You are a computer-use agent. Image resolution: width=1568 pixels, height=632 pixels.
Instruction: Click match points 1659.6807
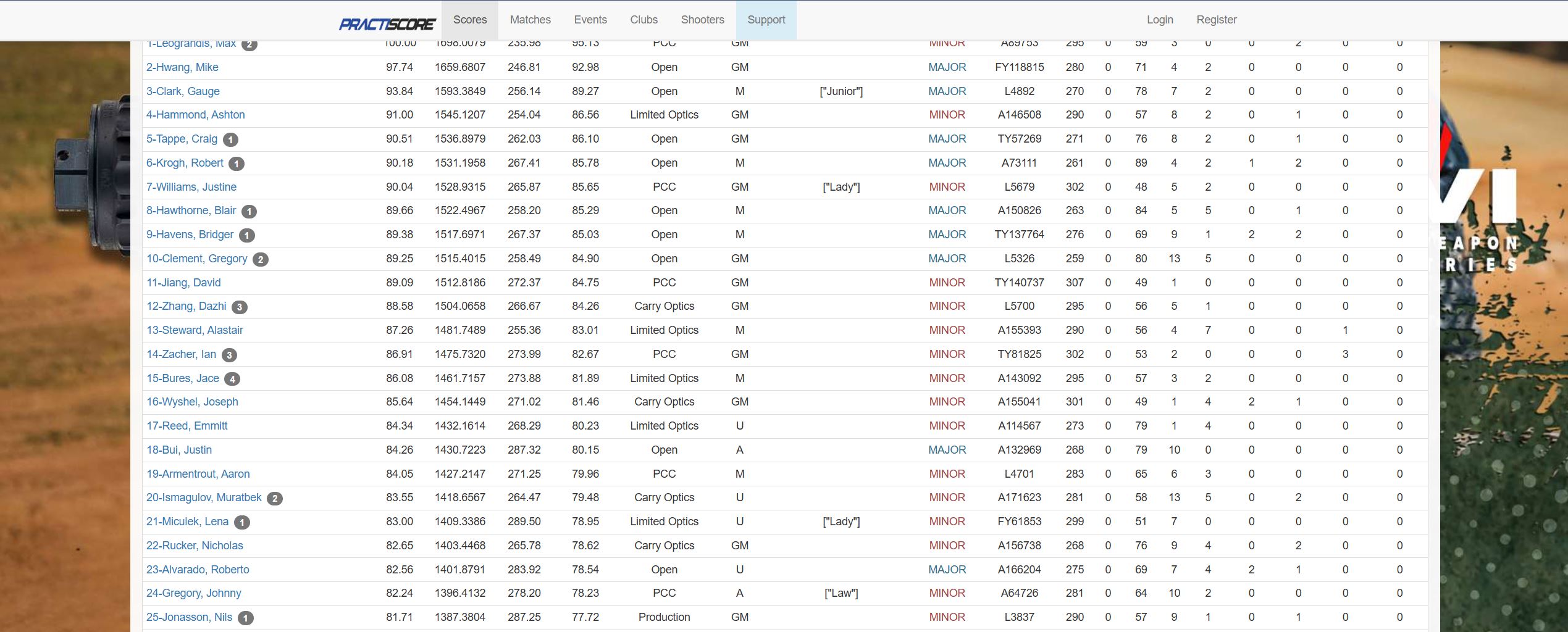(x=460, y=67)
